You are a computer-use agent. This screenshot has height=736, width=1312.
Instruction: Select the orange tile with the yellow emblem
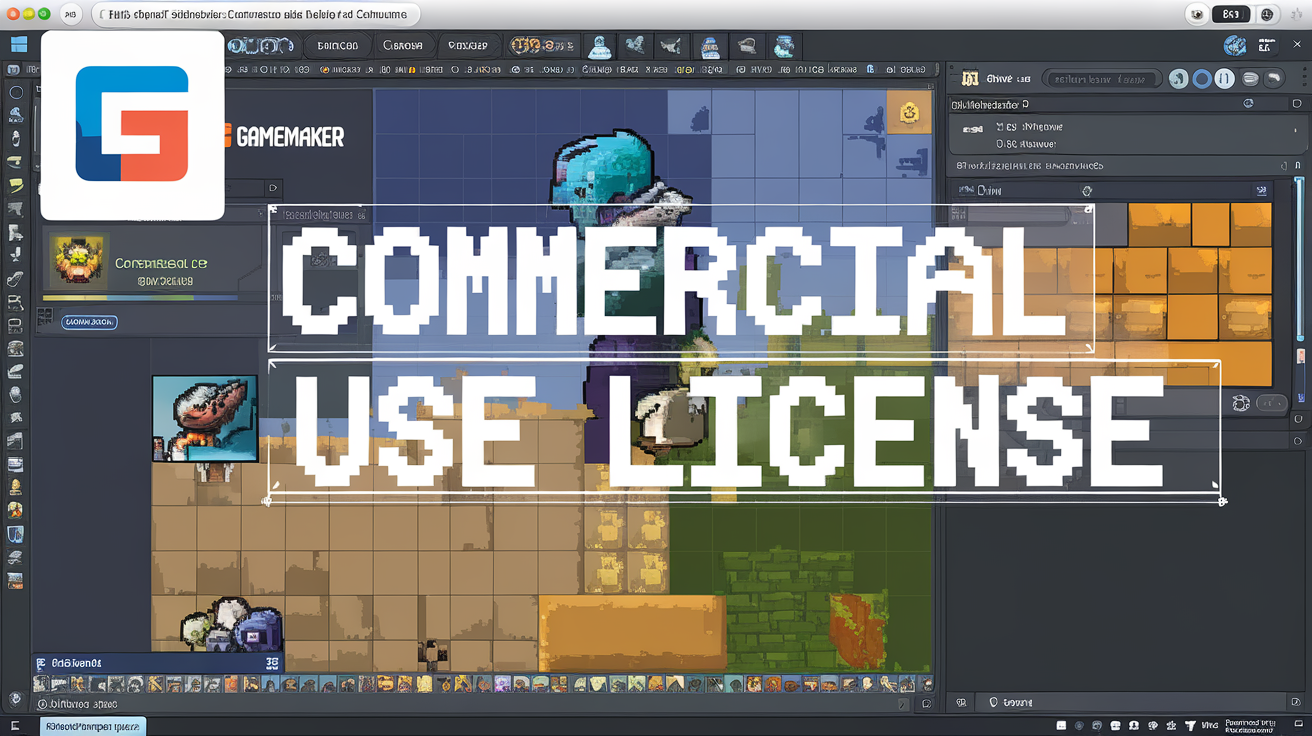click(908, 113)
